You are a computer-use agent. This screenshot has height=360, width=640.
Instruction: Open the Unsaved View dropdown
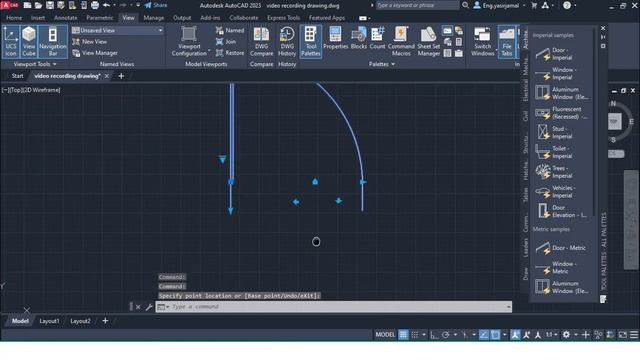point(160,30)
